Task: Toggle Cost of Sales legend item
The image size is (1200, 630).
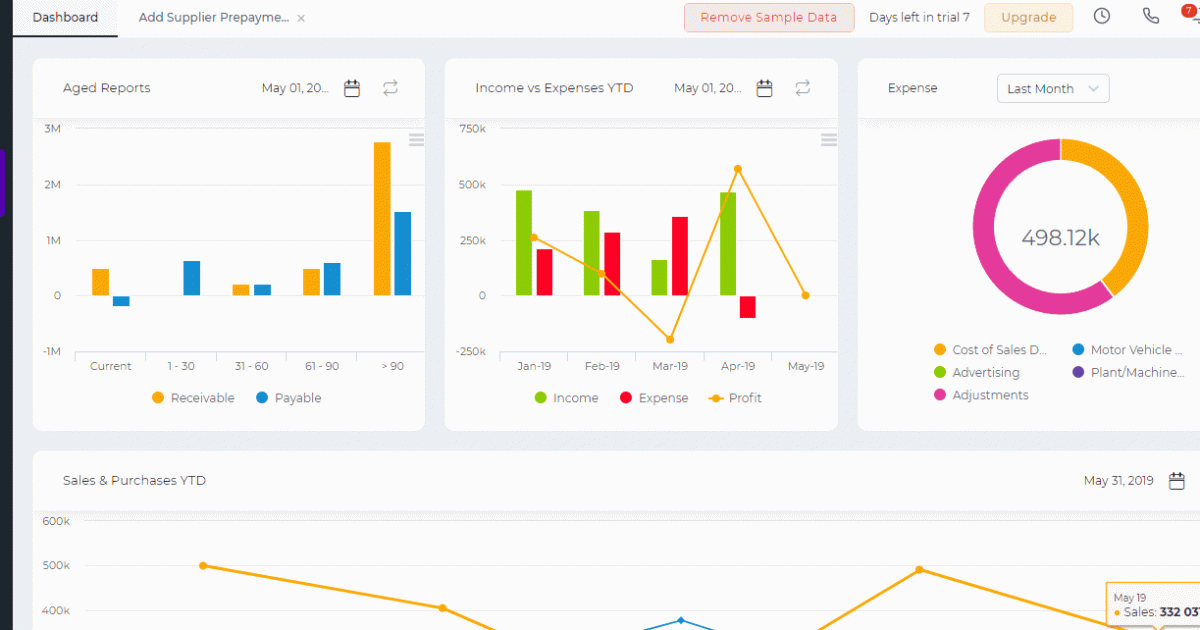Action: [x=990, y=350]
